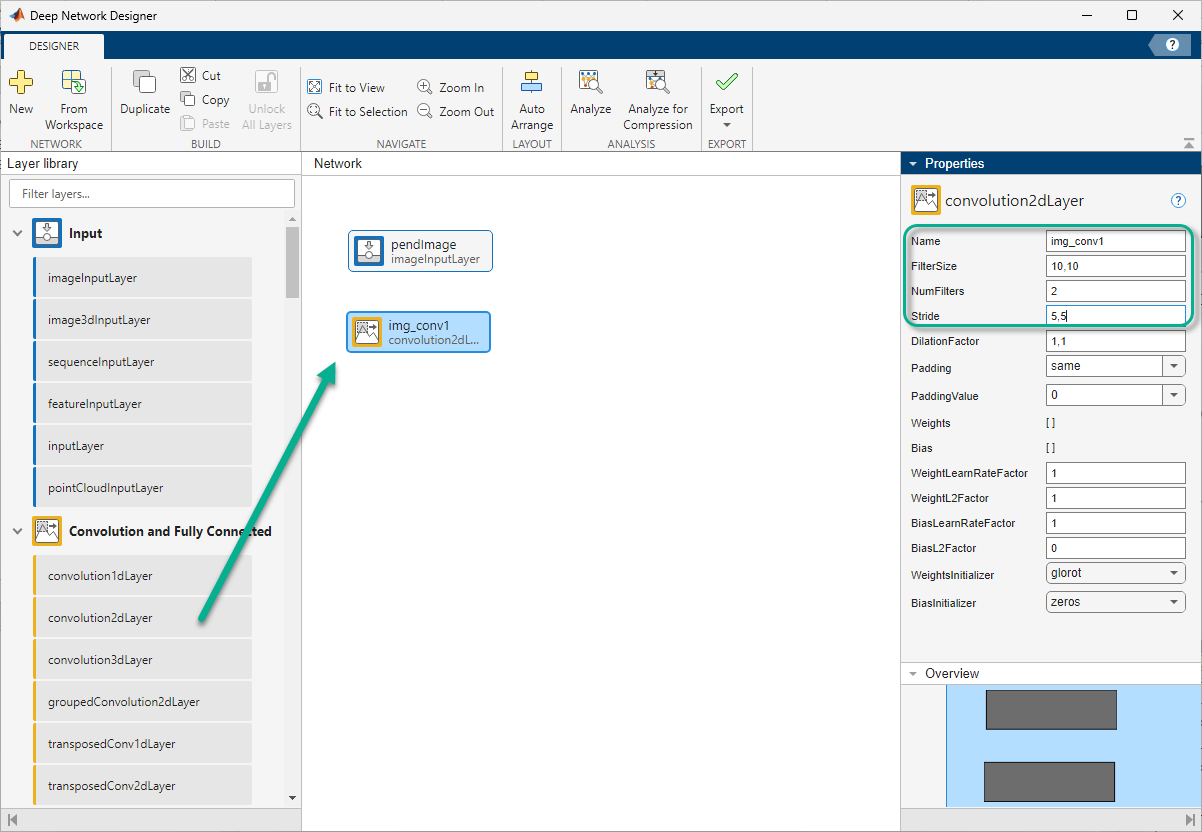Click the Paste toolbar item
This screenshot has width=1202, height=832.
(x=205, y=124)
